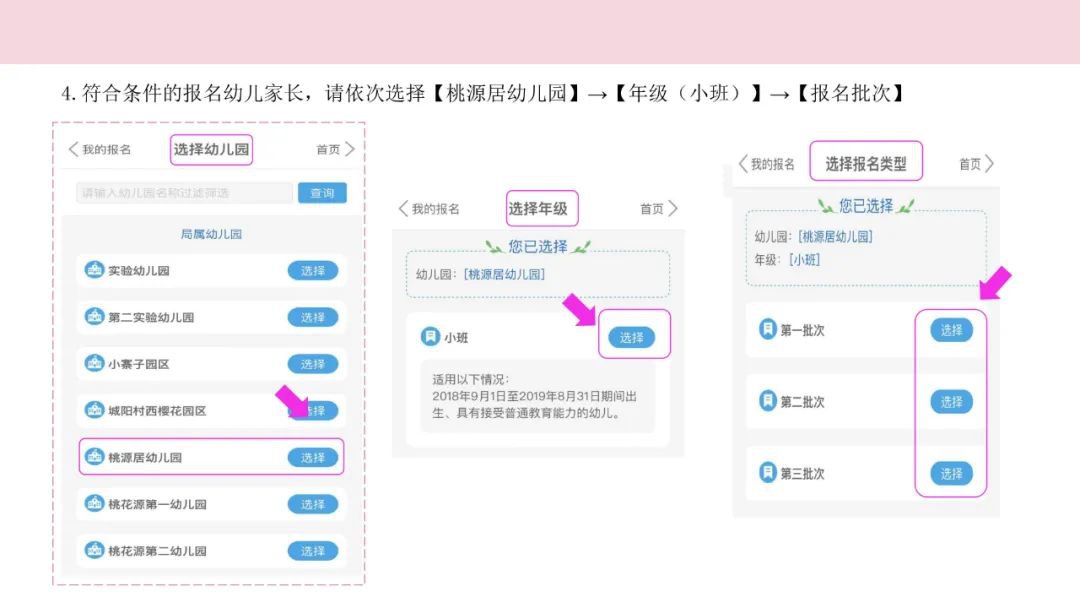
Task: Click the 查询 search button
Action: [322, 193]
